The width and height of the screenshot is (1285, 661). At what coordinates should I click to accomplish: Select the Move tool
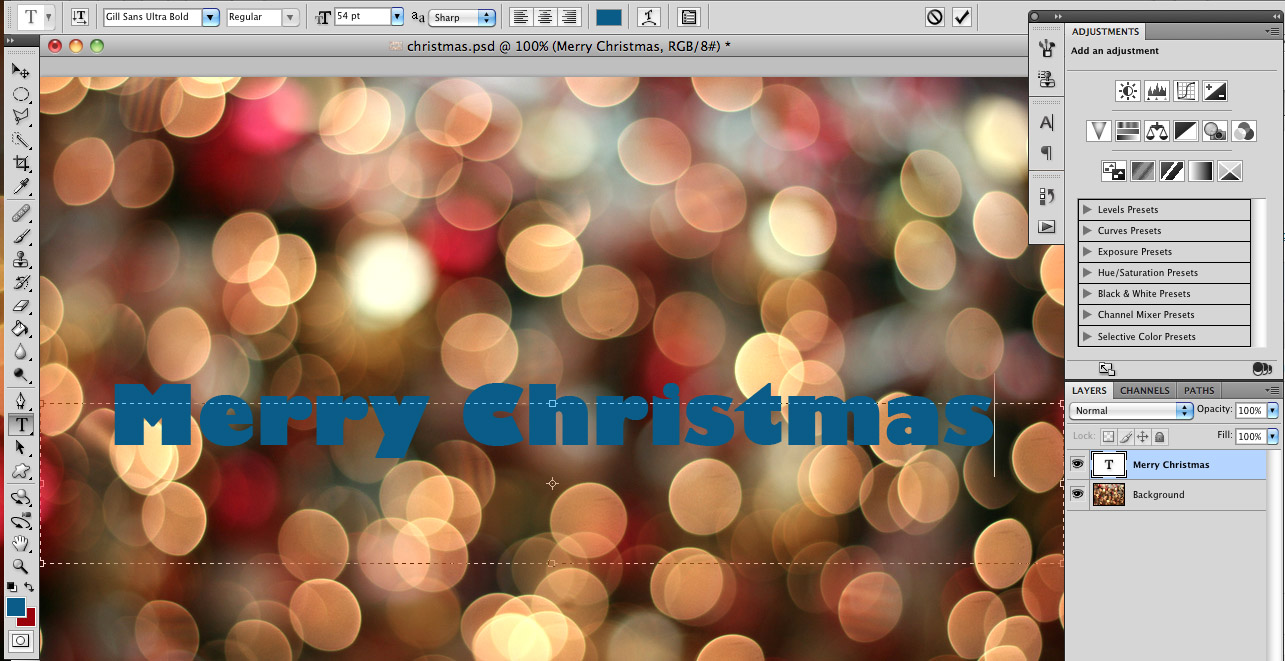pos(20,71)
